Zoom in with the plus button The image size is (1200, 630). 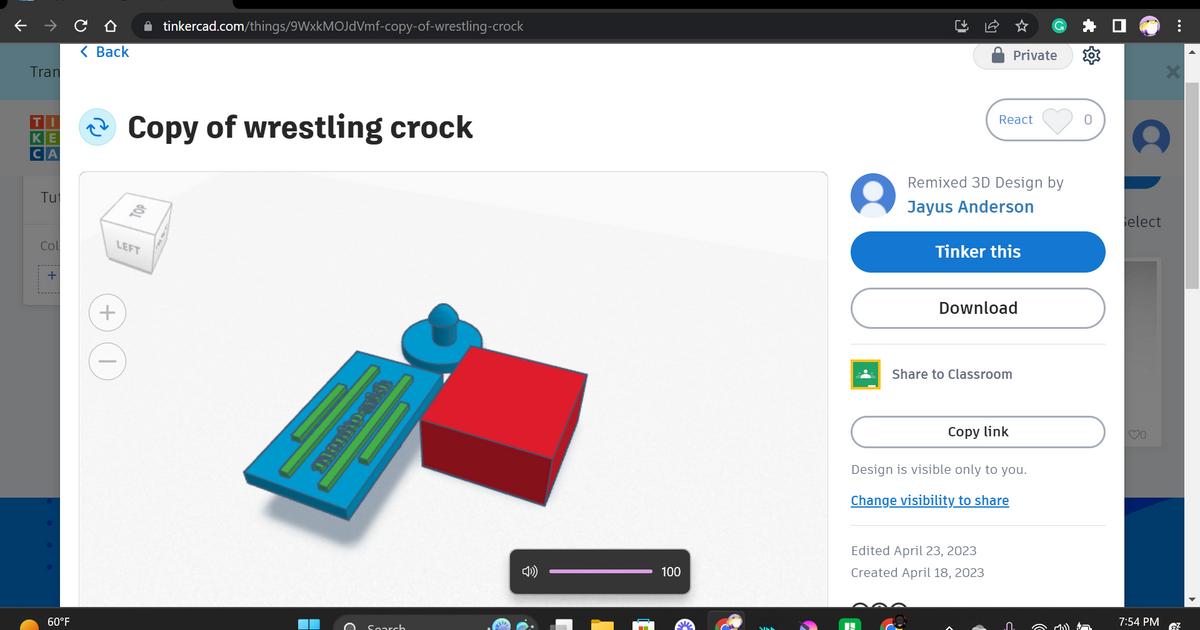[x=108, y=313]
